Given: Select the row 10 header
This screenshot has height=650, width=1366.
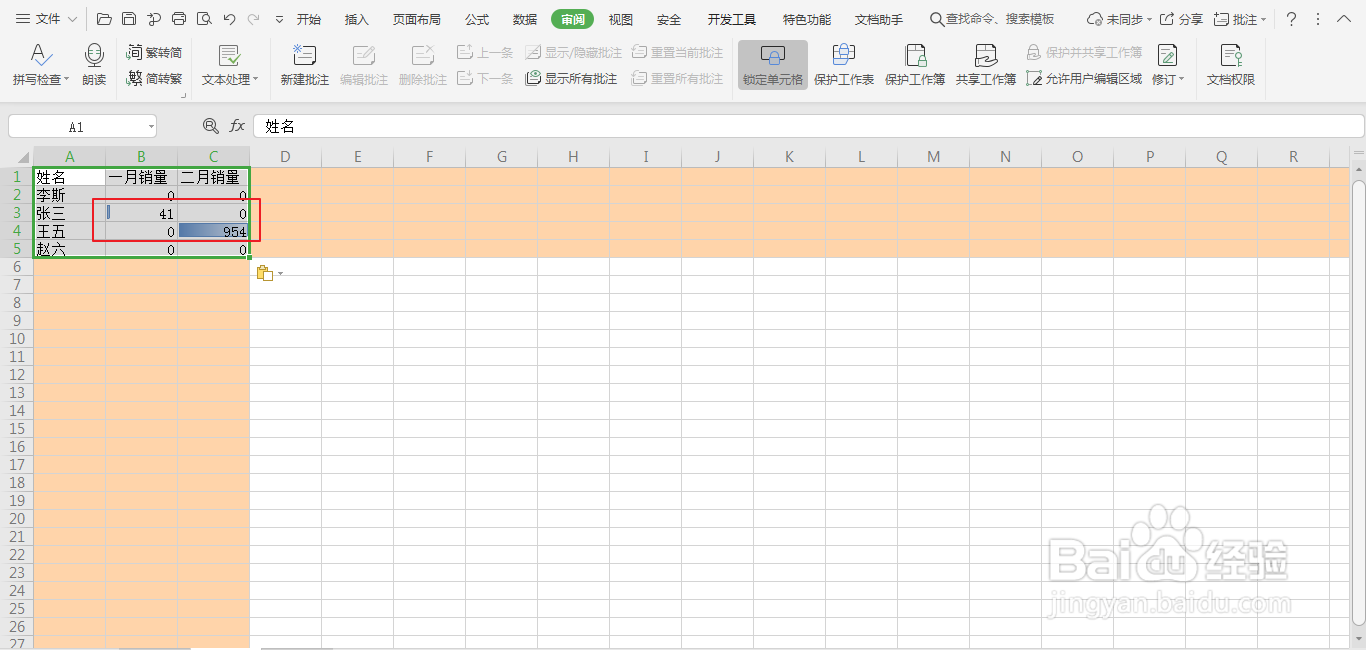Looking at the screenshot, I should pos(16,339).
